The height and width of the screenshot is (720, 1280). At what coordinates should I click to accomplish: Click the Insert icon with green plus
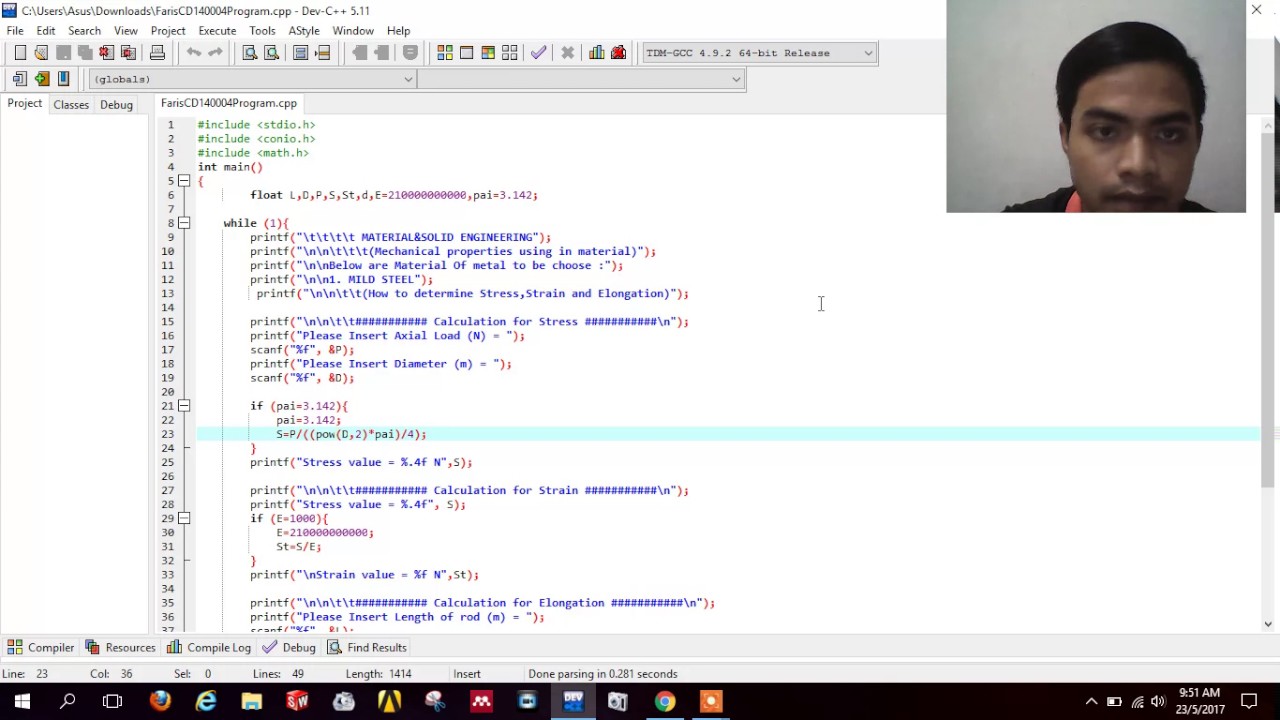(41, 79)
